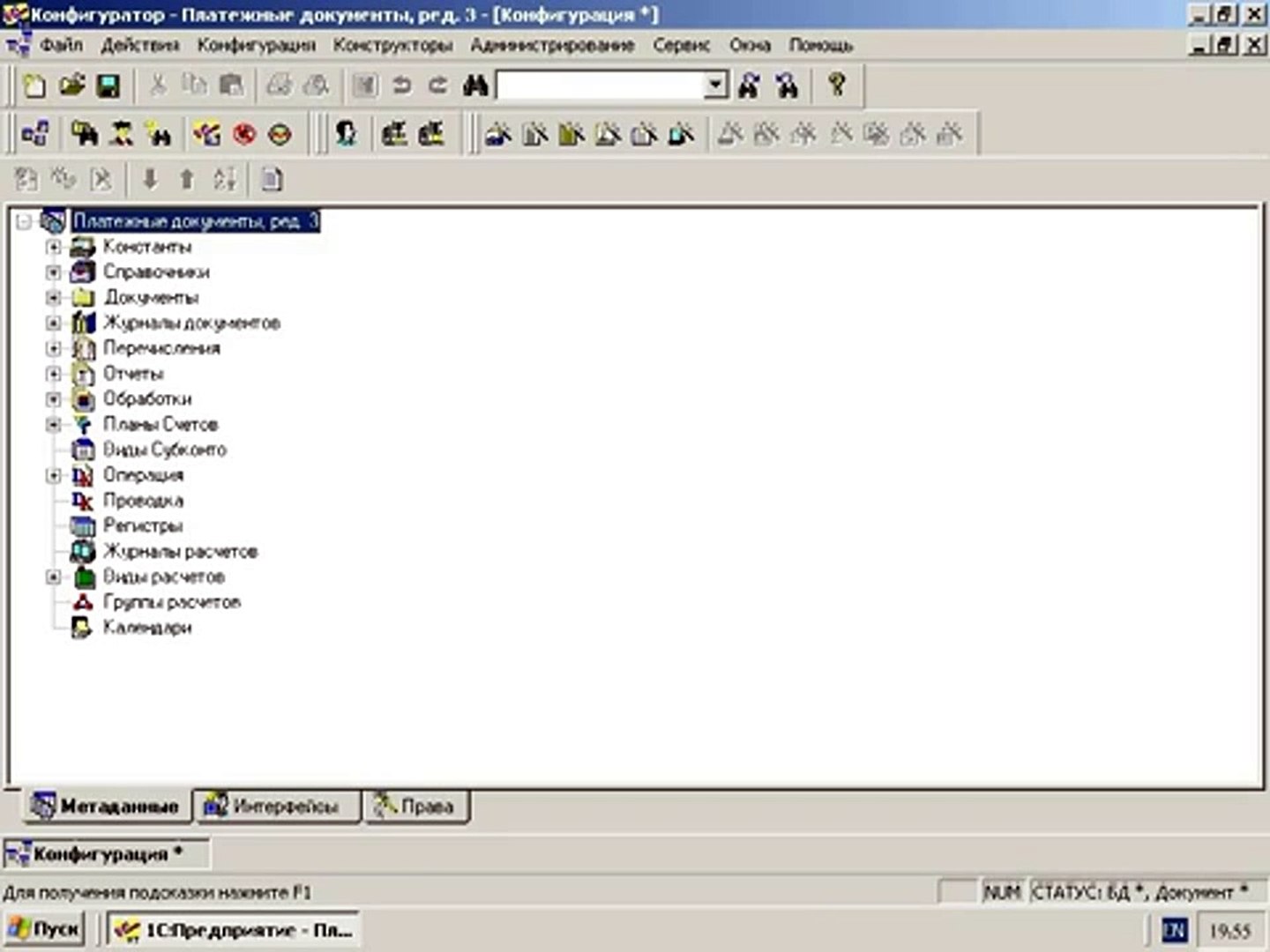This screenshot has height=952, width=1270.
Task: Expand the Справочники branch
Action: (53, 272)
